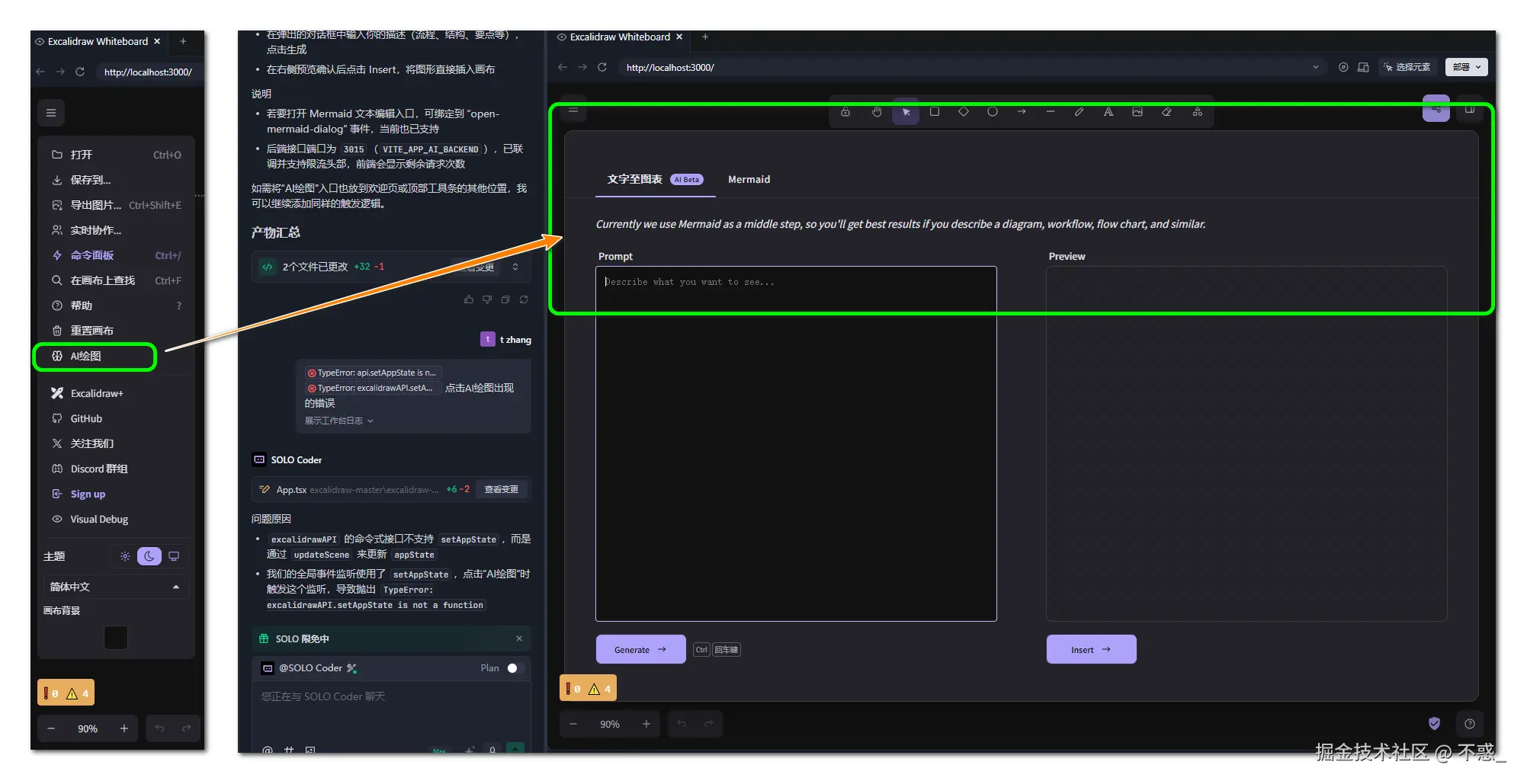
Task: Toggle the library sidebar icon beside the share button
Action: click(x=1470, y=110)
